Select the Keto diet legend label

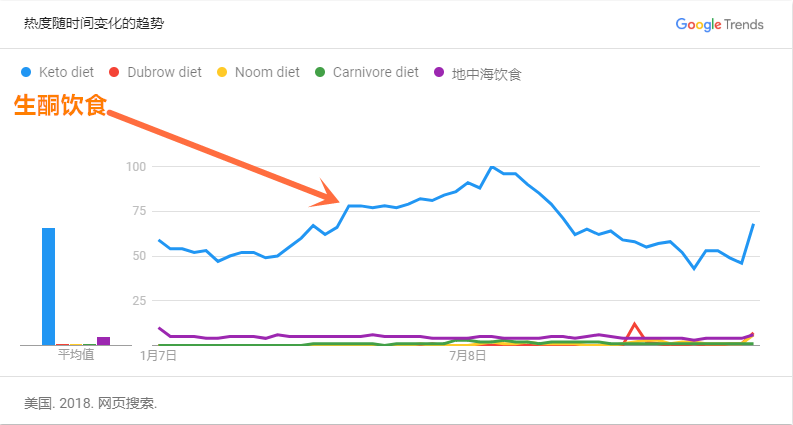coord(66,72)
